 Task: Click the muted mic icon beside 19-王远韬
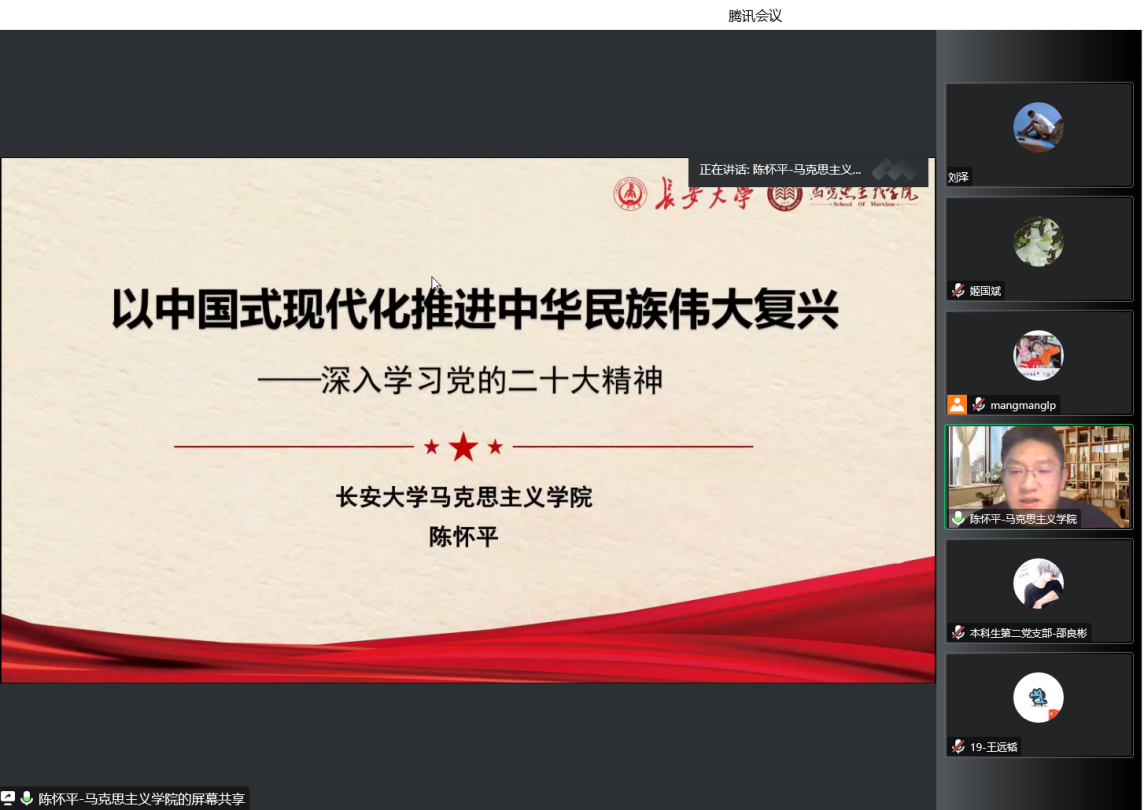coord(958,747)
